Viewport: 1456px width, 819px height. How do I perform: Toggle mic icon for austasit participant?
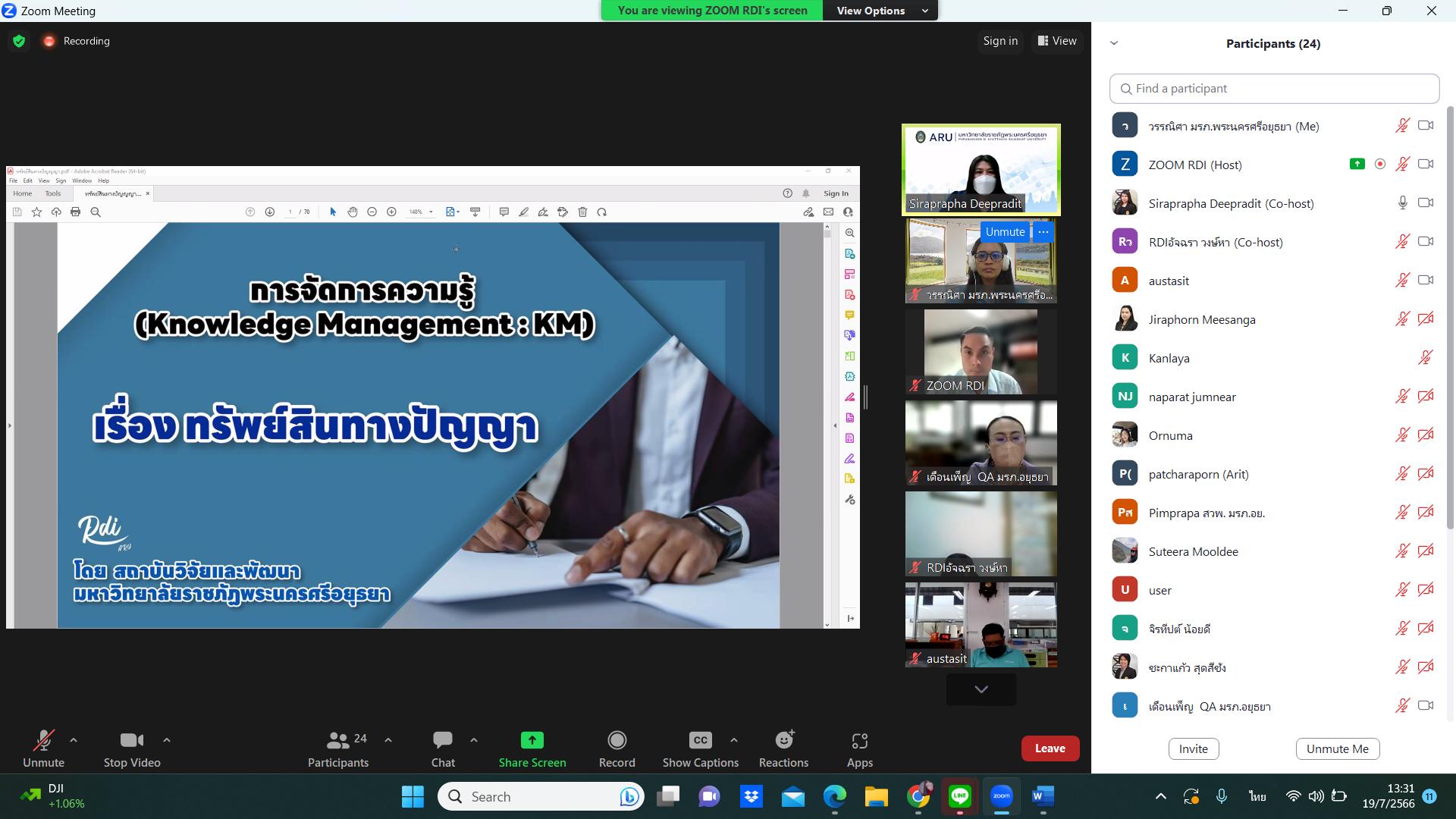click(x=1402, y=281)
